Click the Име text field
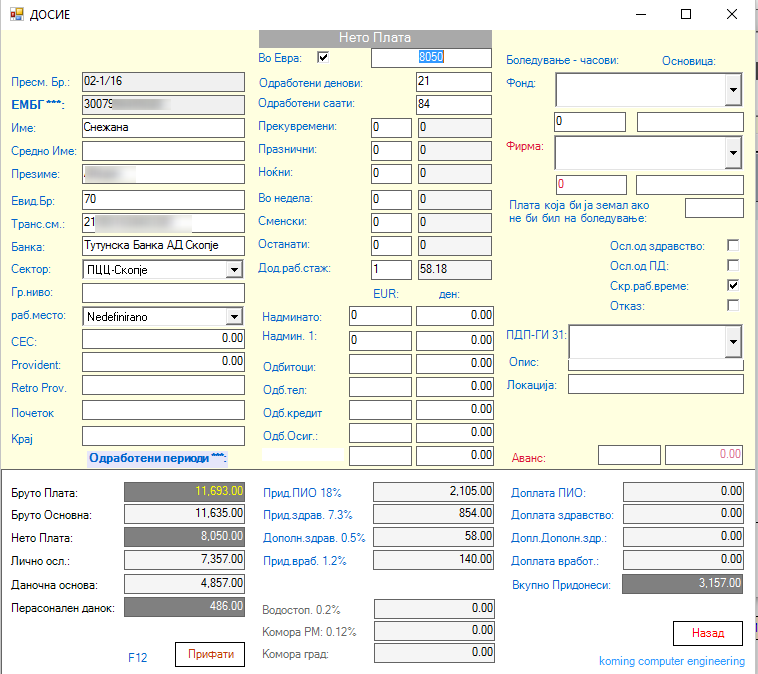This screenshot has width=758, height=674. click(163, 128)
